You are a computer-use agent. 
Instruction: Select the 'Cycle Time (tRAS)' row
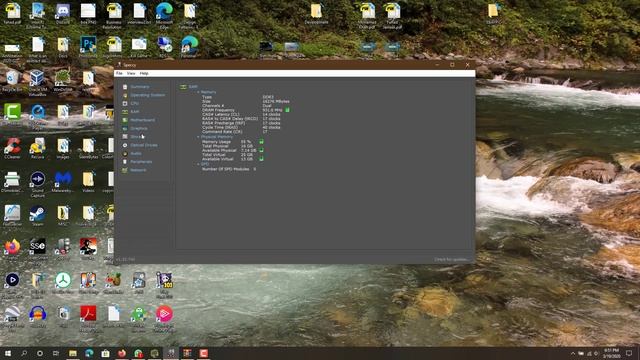click(x=241, y=127)
